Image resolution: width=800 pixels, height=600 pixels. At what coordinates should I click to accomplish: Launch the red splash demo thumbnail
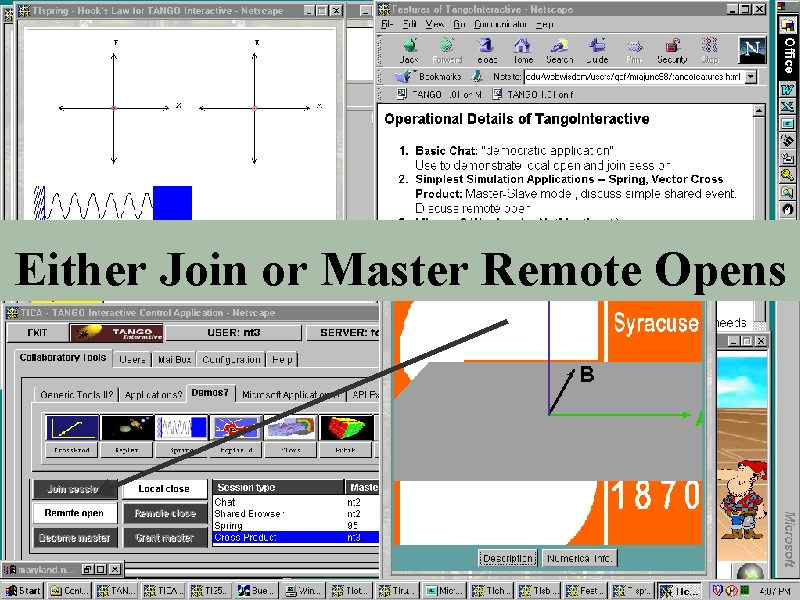click(236, 428)
